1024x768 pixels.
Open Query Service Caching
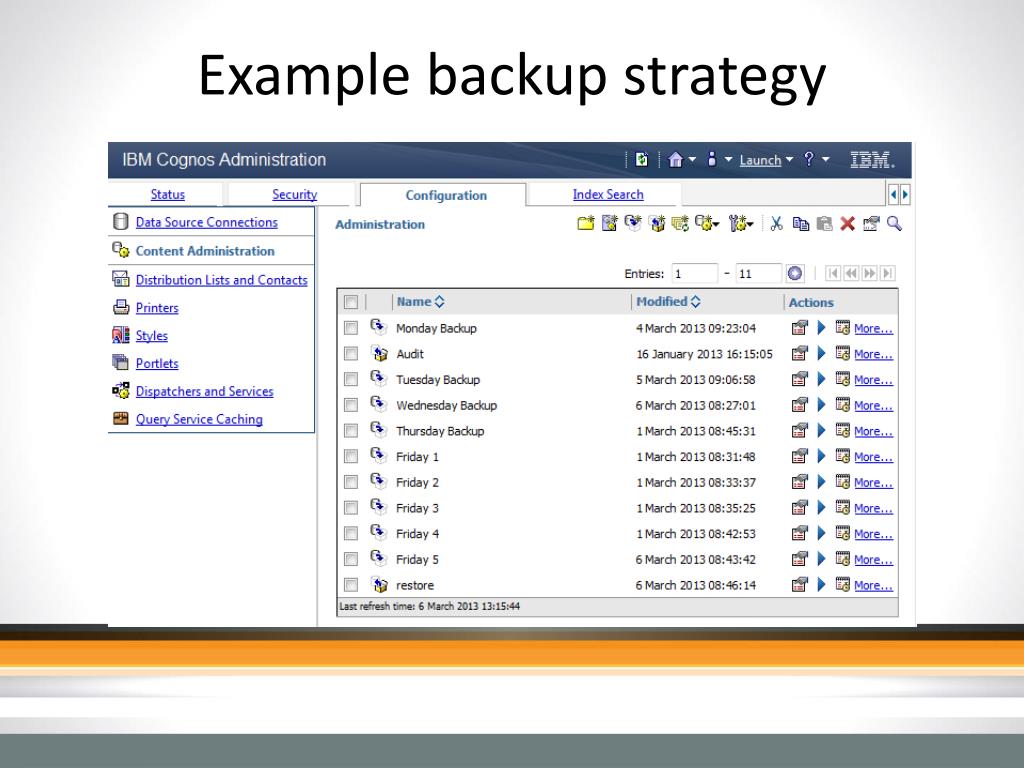(199, 419)
